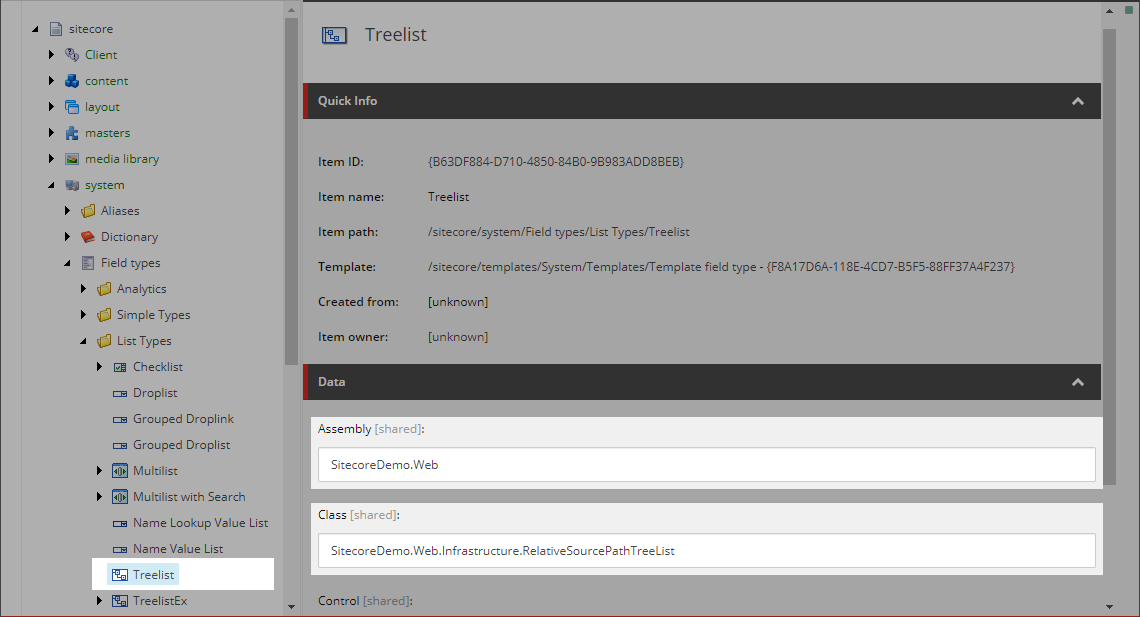Expand the TreelistEx node arrow

pyautogui.click(x=99, y=600)
